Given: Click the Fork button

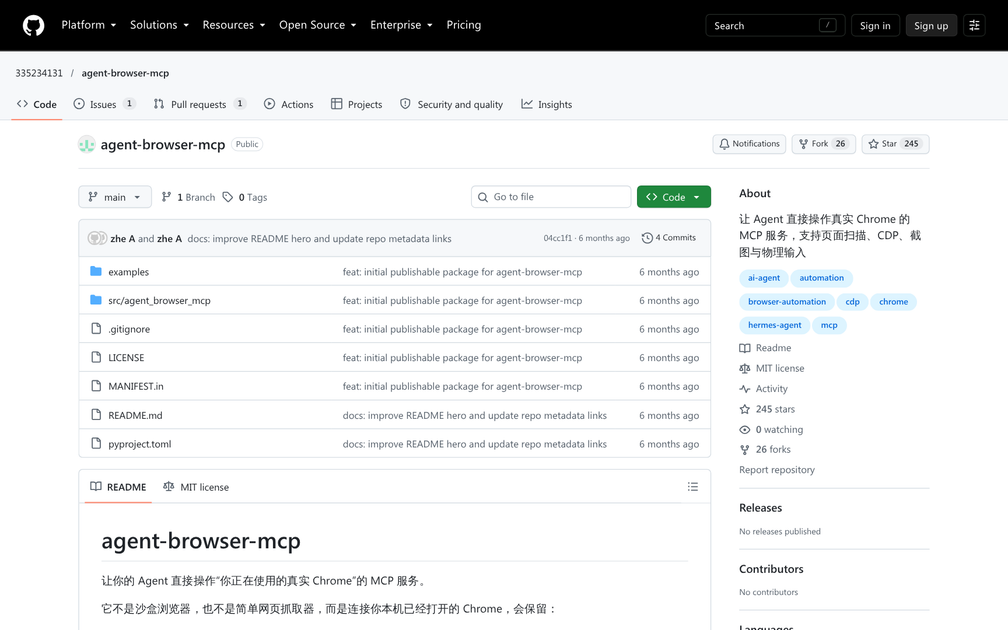Looking at the screenshot, I should tap(824, 144).
